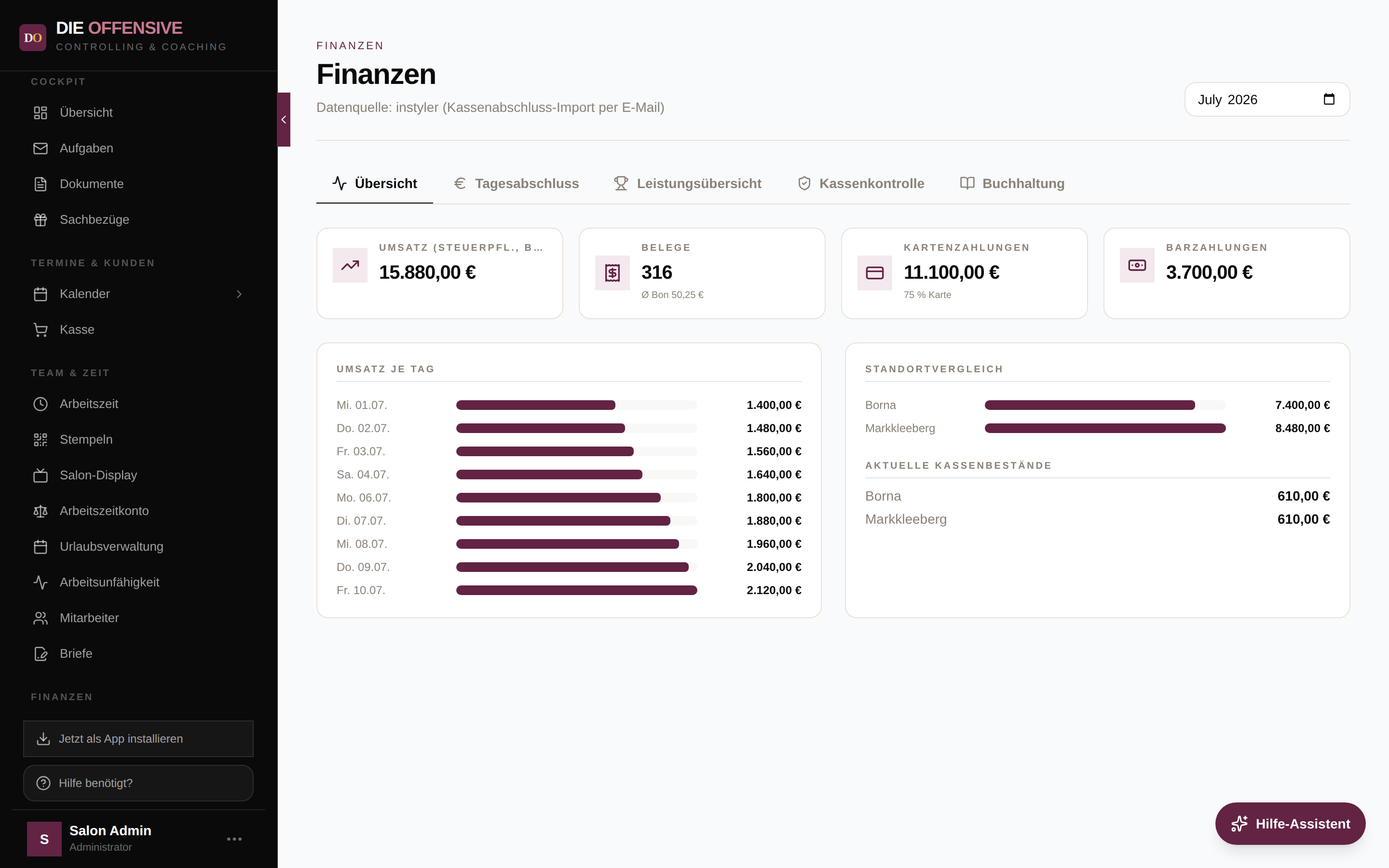Screen dimensions: 1389x868
Task: Click the Barzahlungen banknote icon
Action: 1137,265
